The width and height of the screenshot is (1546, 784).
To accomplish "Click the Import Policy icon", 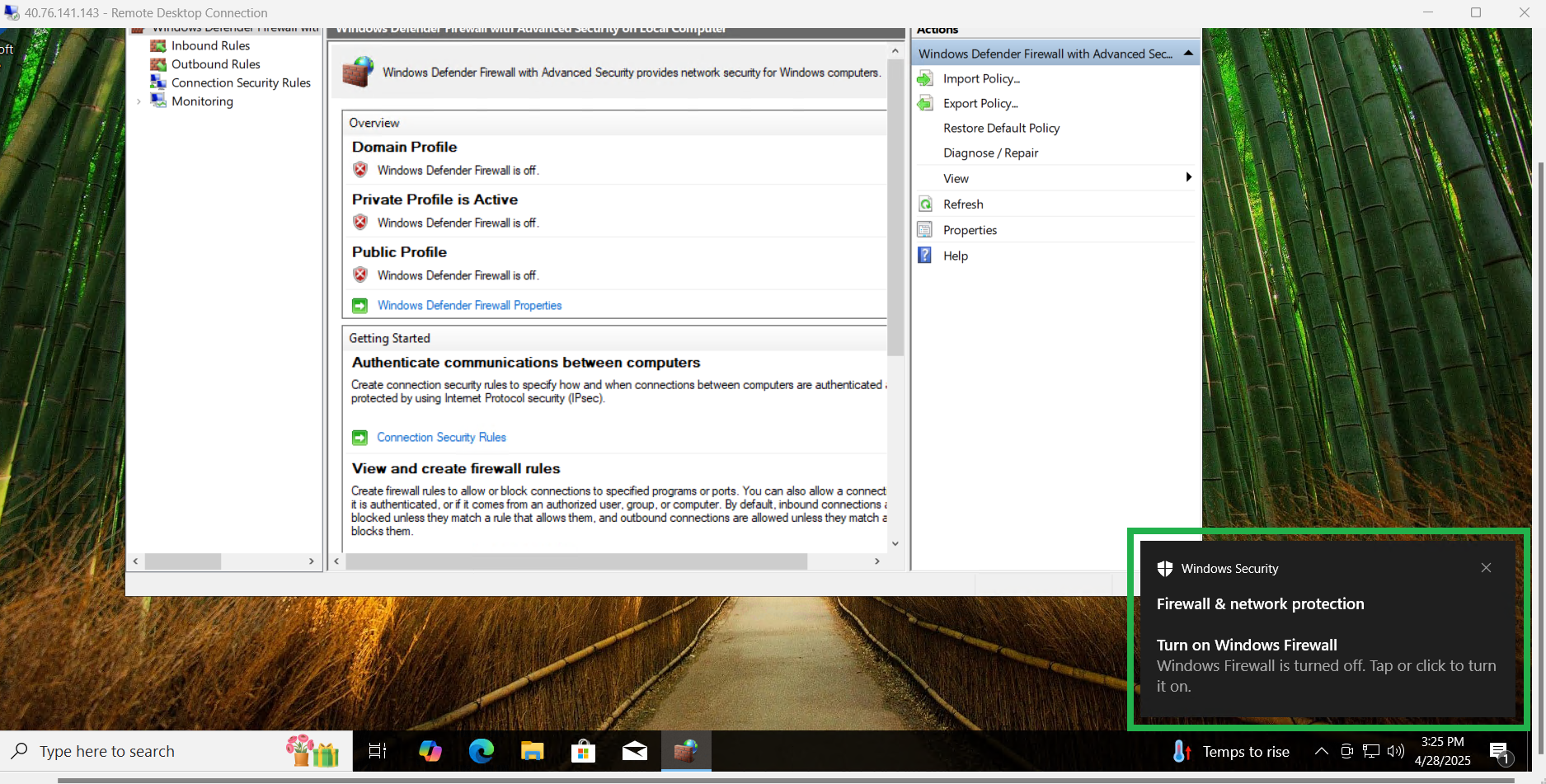I will click(925, 79).
